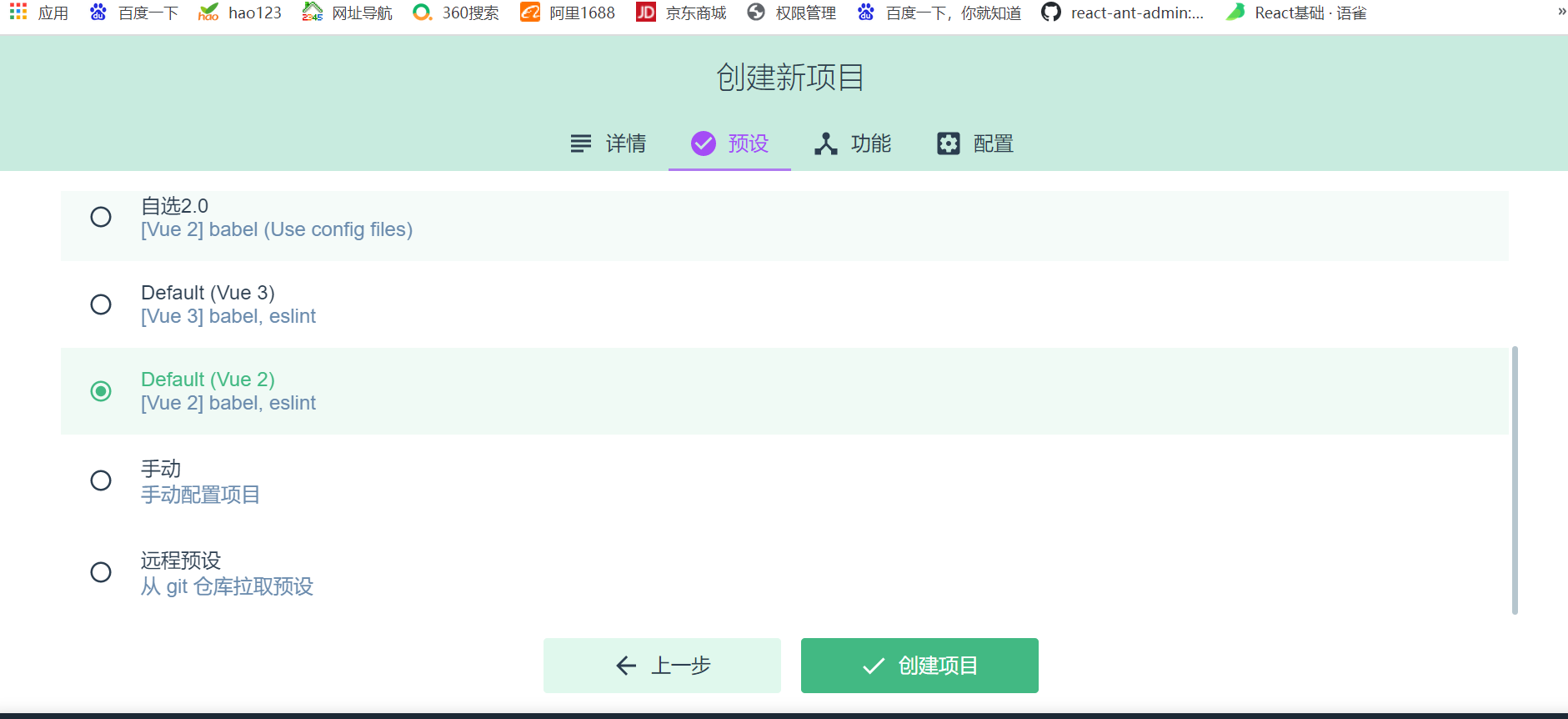Select the Default (Vue 3) radio button

tap(101, 304)
